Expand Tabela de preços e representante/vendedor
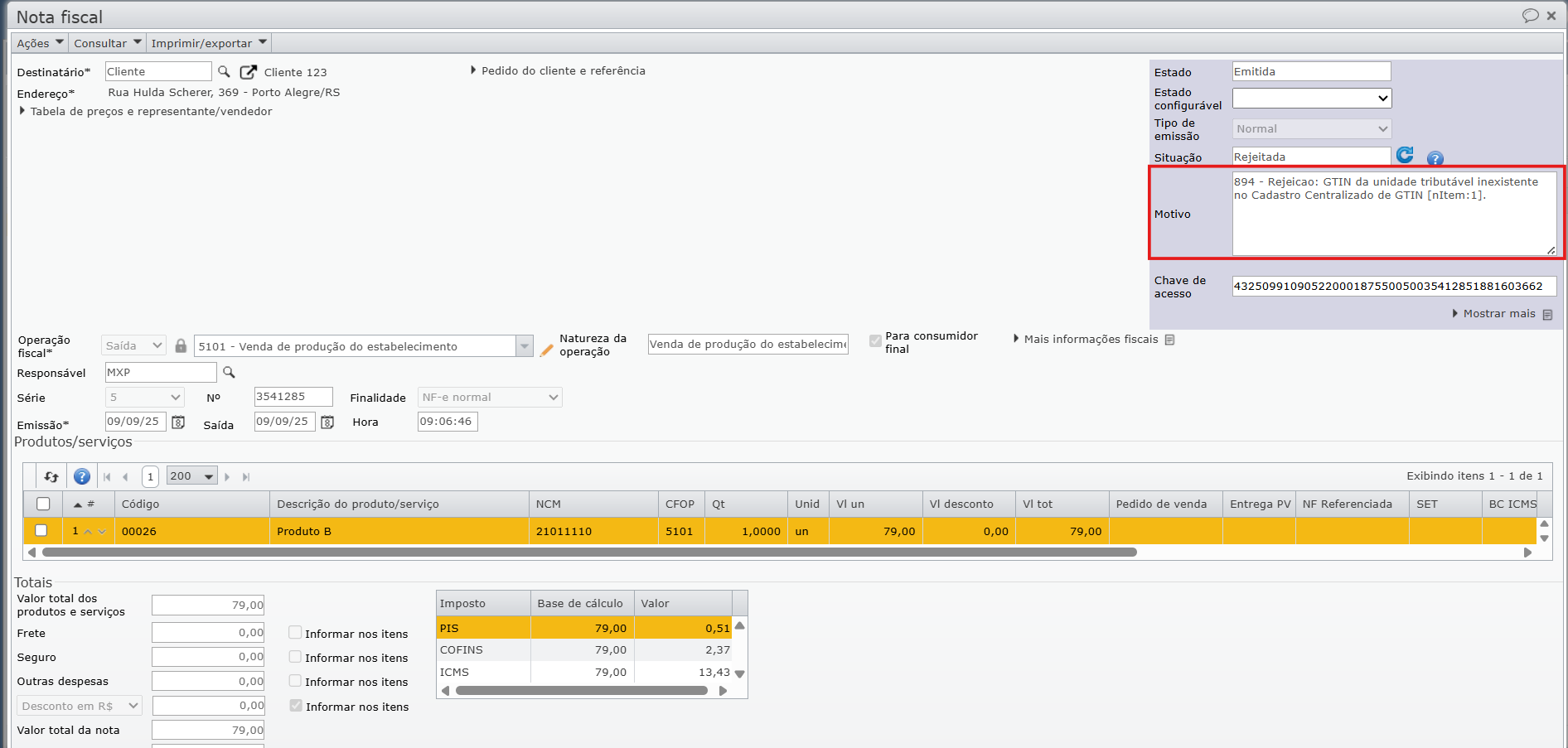This screenshot has height=748, width=1568. click(x=146, y=112)
